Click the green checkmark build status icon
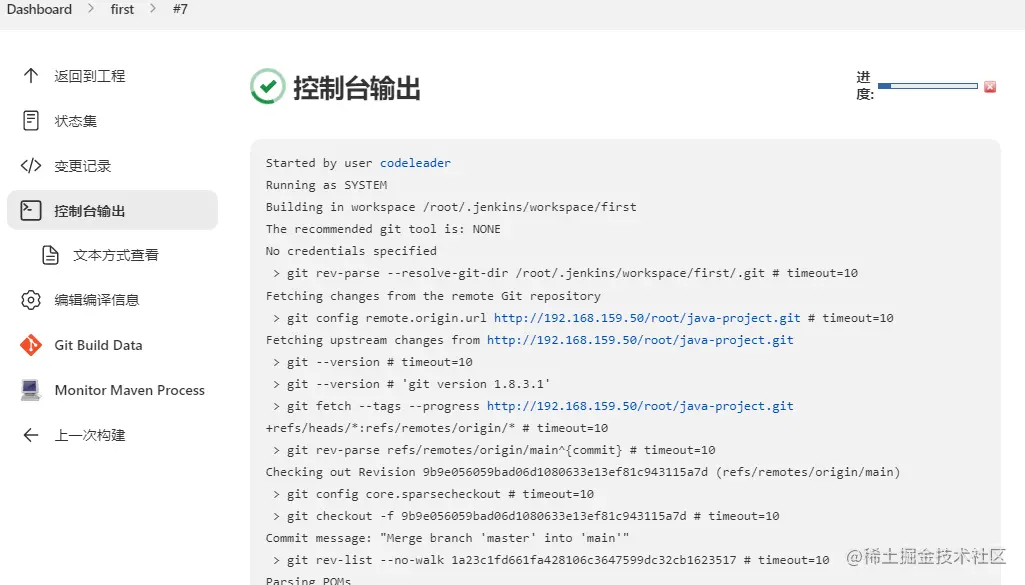This screenshot has height=585, width=1025. coord(267,86)
